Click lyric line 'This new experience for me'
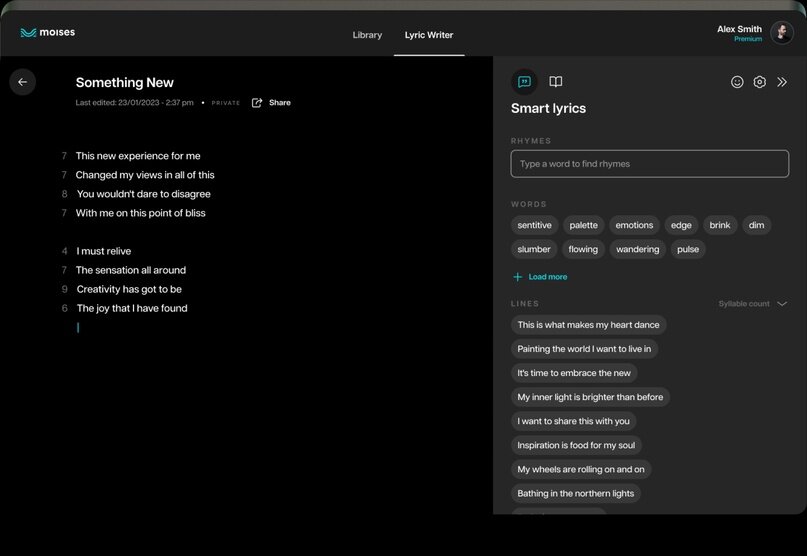 pyautogui.click(x=138, y=156)
